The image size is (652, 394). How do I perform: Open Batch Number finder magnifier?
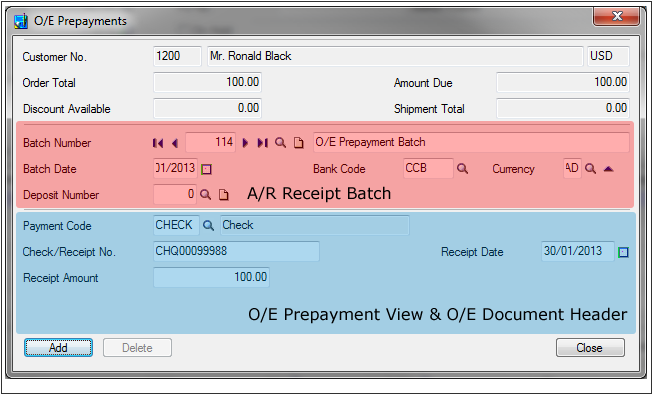pos(281,143)
